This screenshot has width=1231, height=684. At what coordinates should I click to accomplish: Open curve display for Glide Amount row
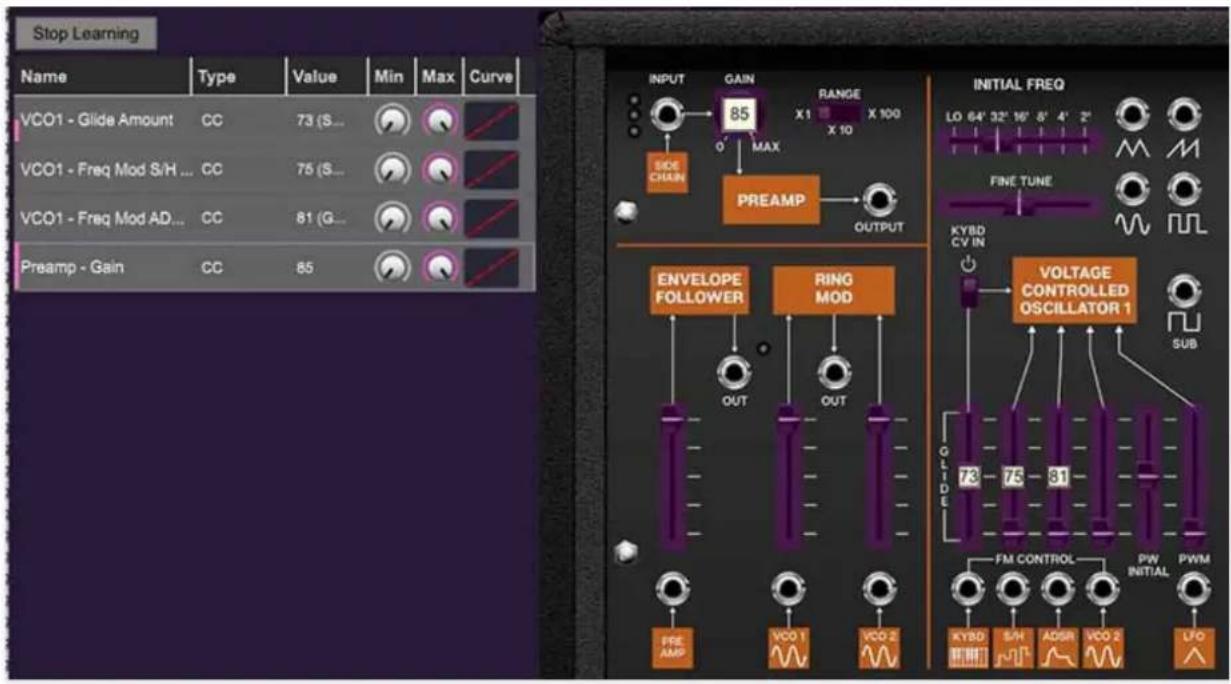coord(492,121)
